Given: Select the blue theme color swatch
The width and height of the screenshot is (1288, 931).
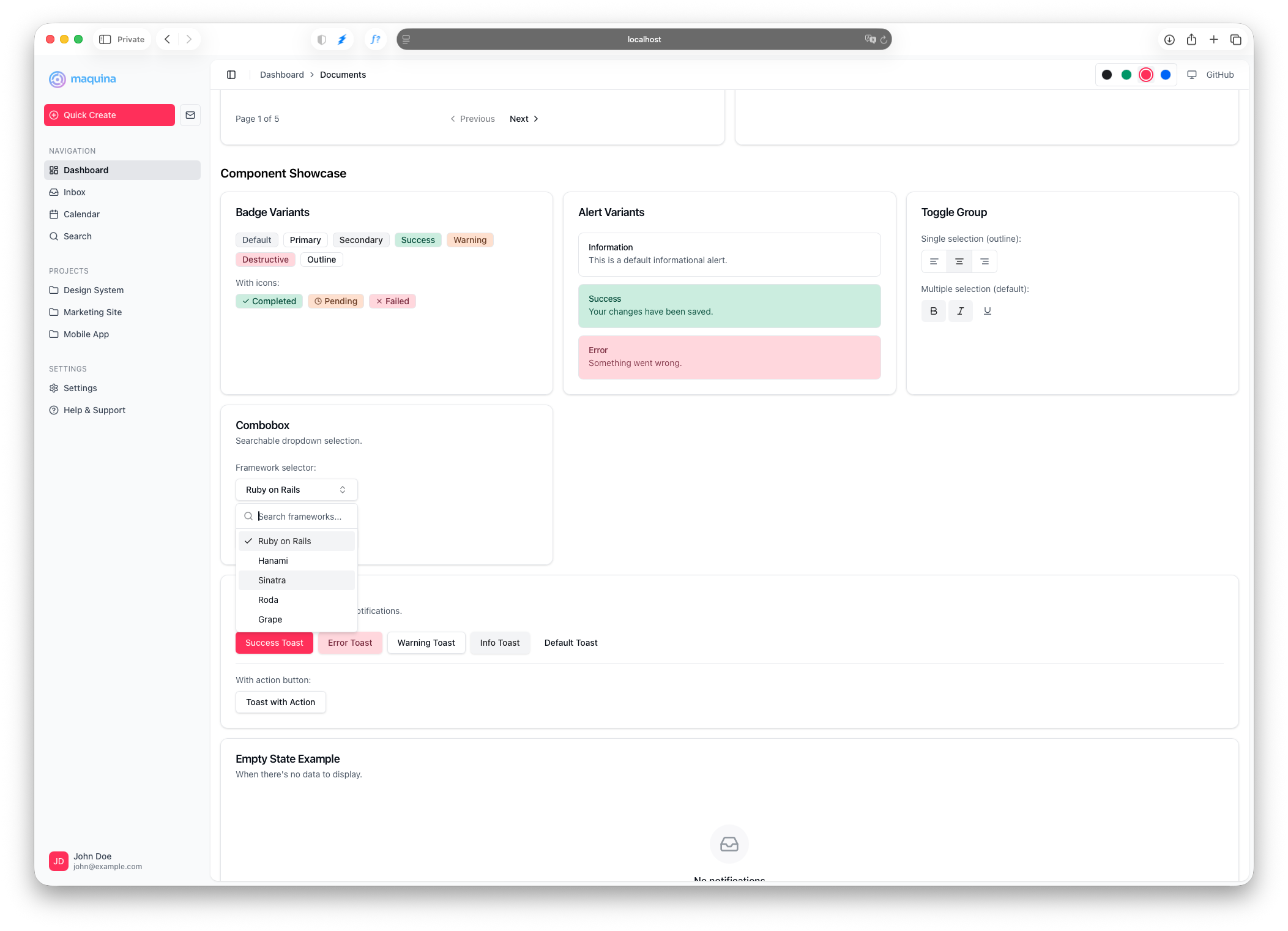Looking at the screenshot, I should [1165, 74].
